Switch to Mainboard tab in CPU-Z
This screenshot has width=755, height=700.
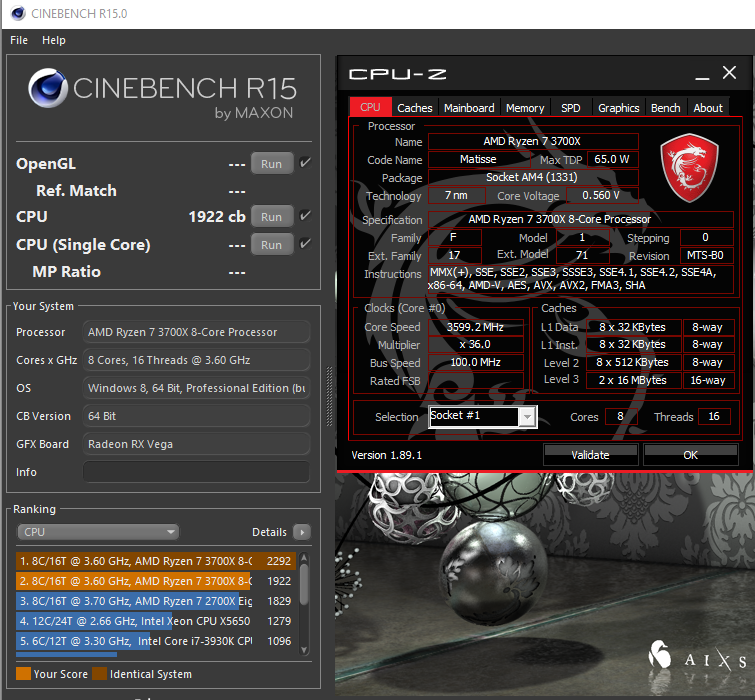pos(469,108)
